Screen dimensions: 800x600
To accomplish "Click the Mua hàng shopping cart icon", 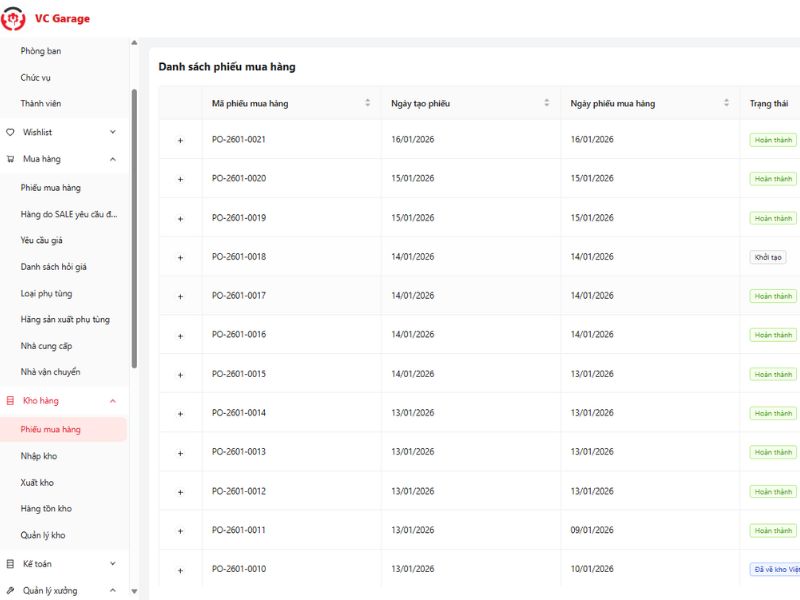I will 11,159.
